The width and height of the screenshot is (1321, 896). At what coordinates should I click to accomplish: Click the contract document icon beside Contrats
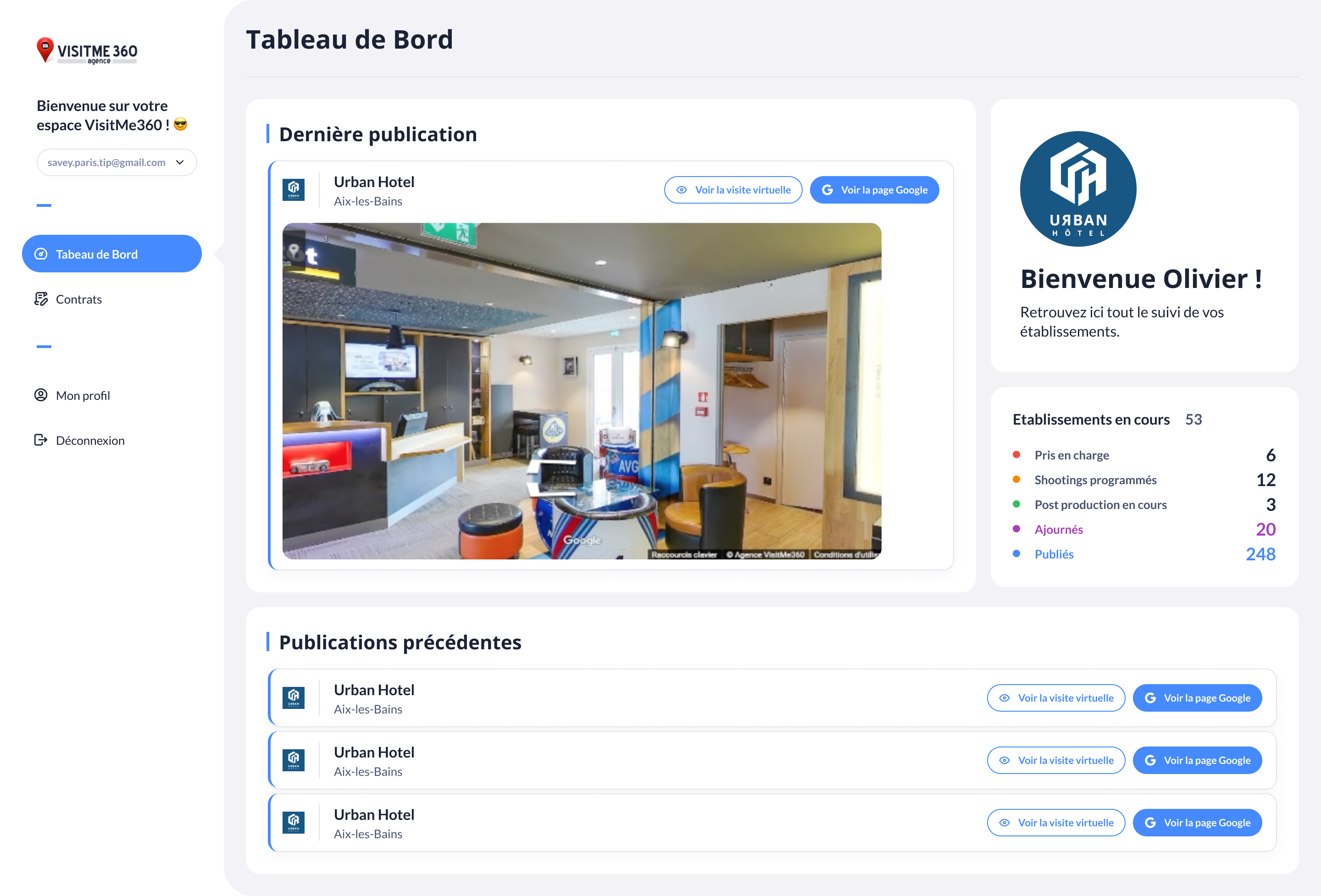(x=41, y=299)
